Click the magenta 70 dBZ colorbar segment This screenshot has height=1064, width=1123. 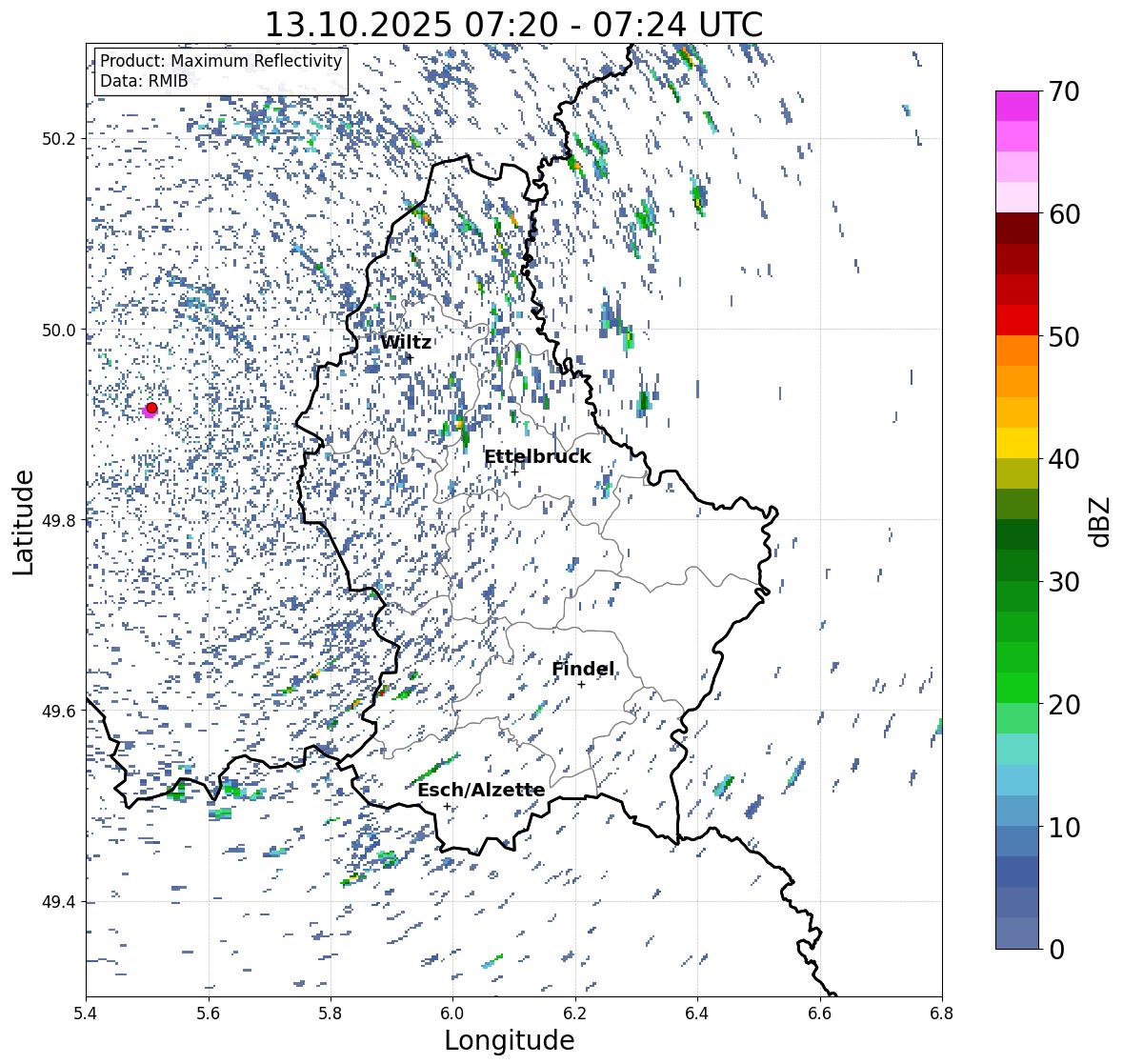[1017, 106]
